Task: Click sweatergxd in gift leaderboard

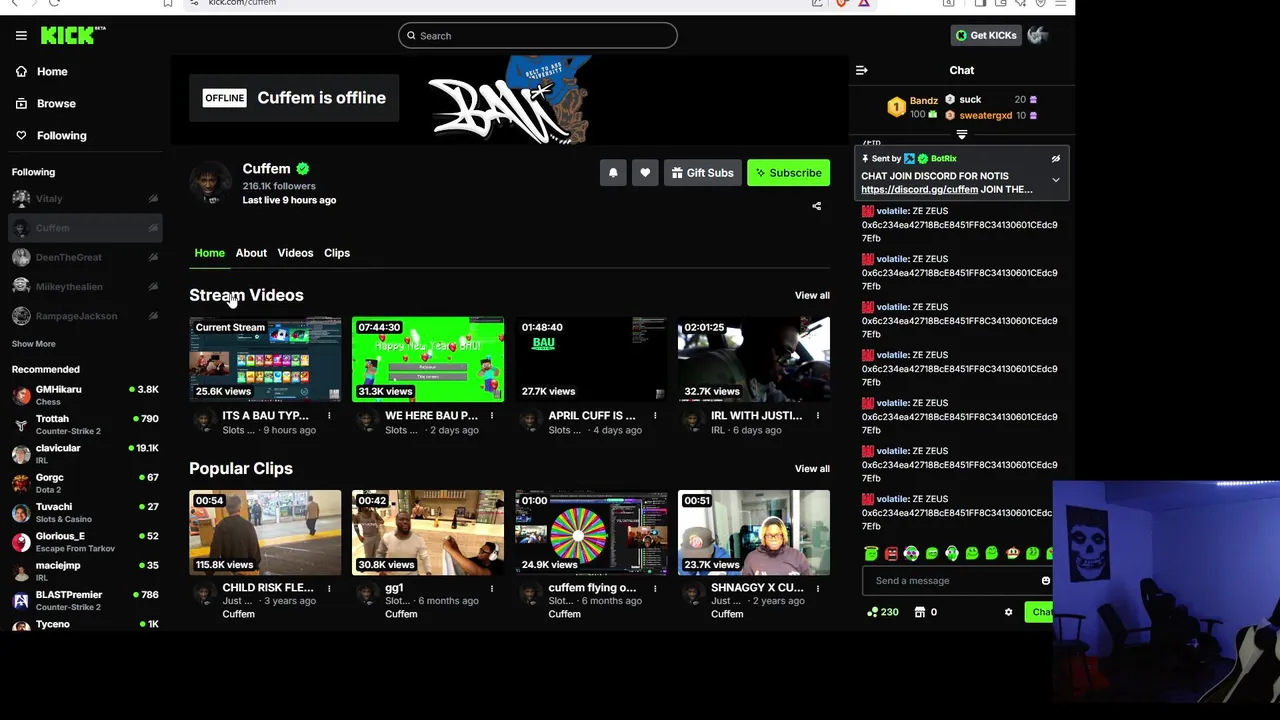Action: (x=985, y=116)
